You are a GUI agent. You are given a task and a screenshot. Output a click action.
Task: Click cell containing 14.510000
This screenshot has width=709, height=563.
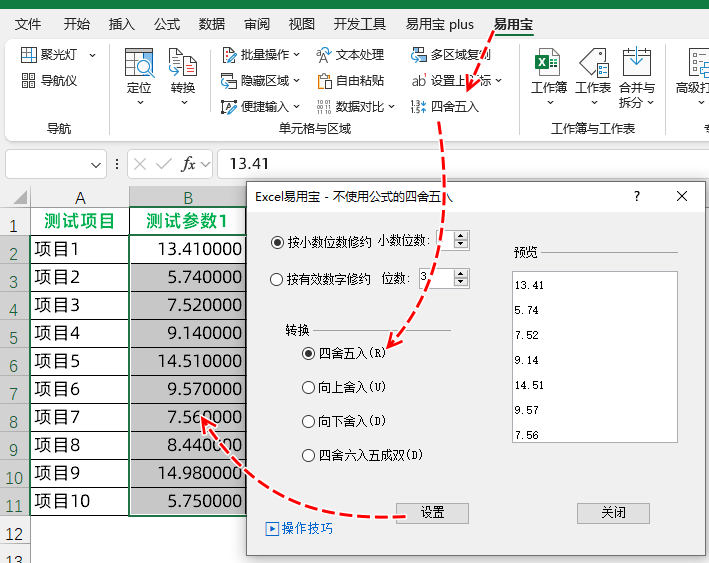(x=188, y=361)
